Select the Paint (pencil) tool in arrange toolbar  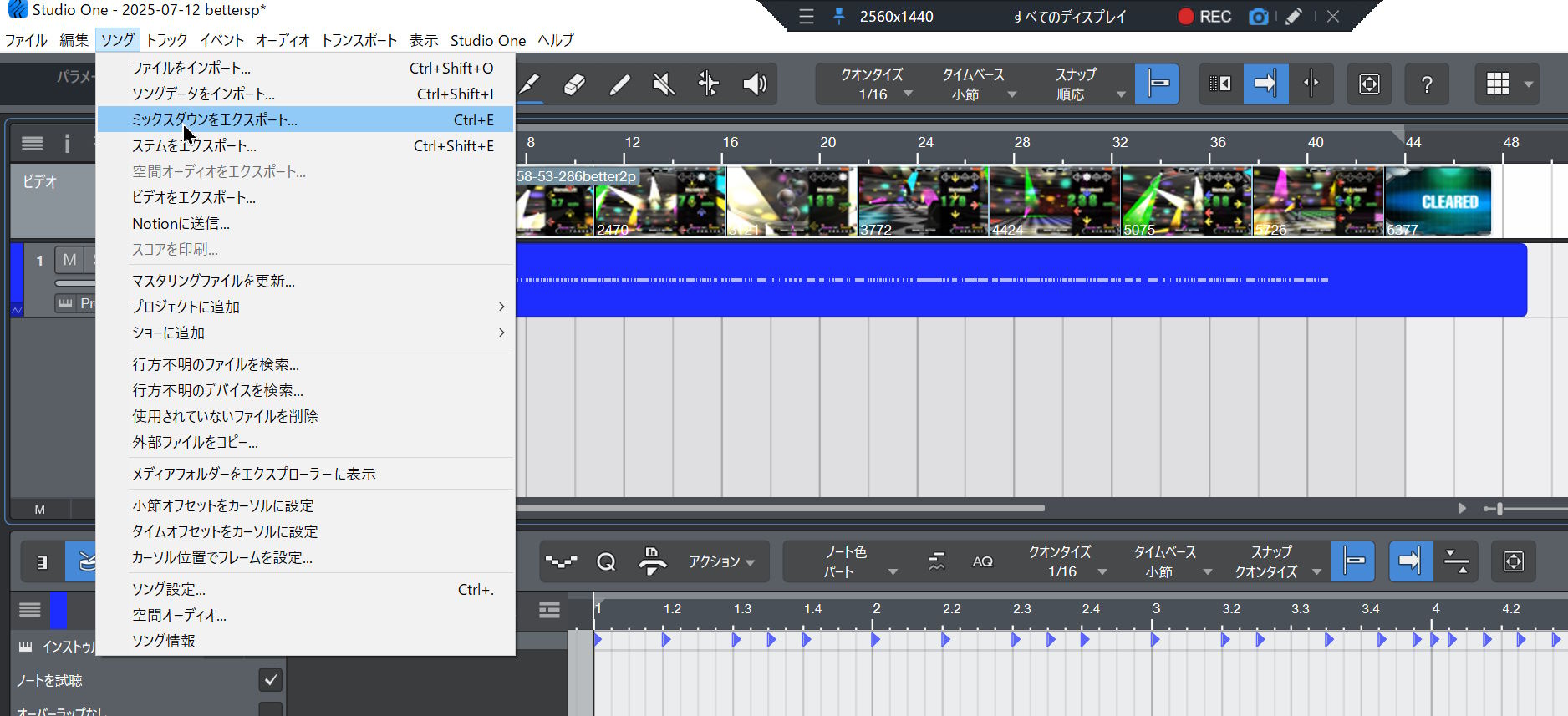pyautogui.click(x=530, y=84)
